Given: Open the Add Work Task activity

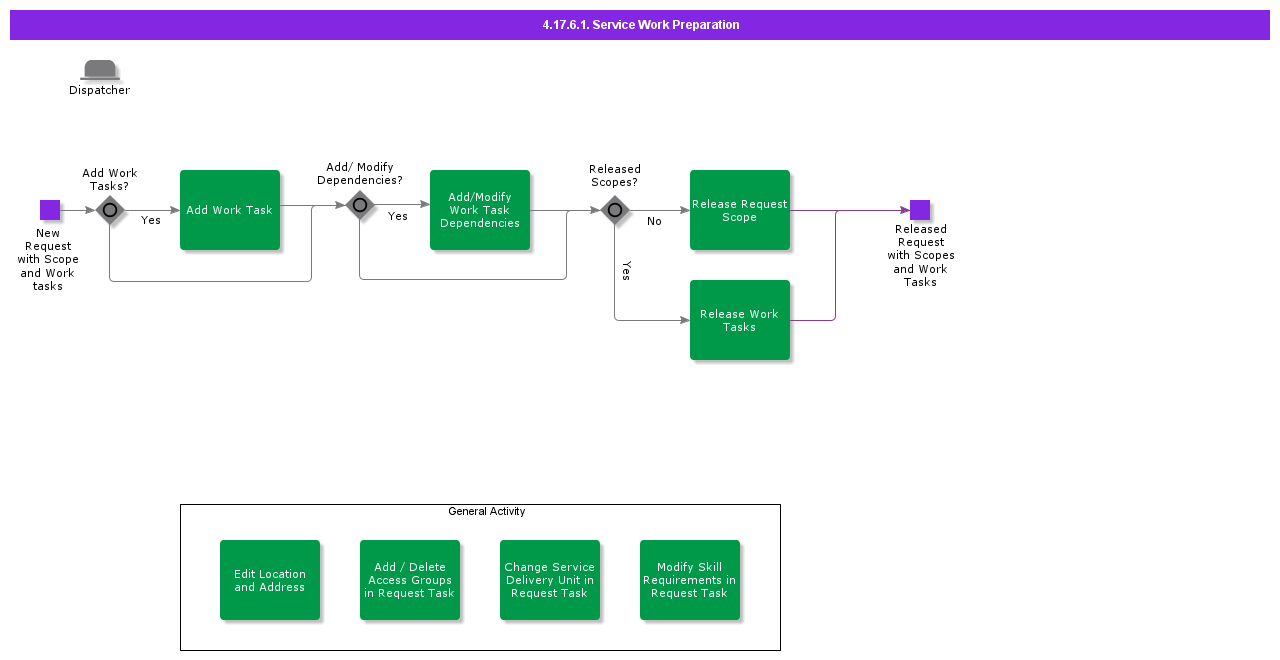Looking at the screenshot, I should 230,210.
